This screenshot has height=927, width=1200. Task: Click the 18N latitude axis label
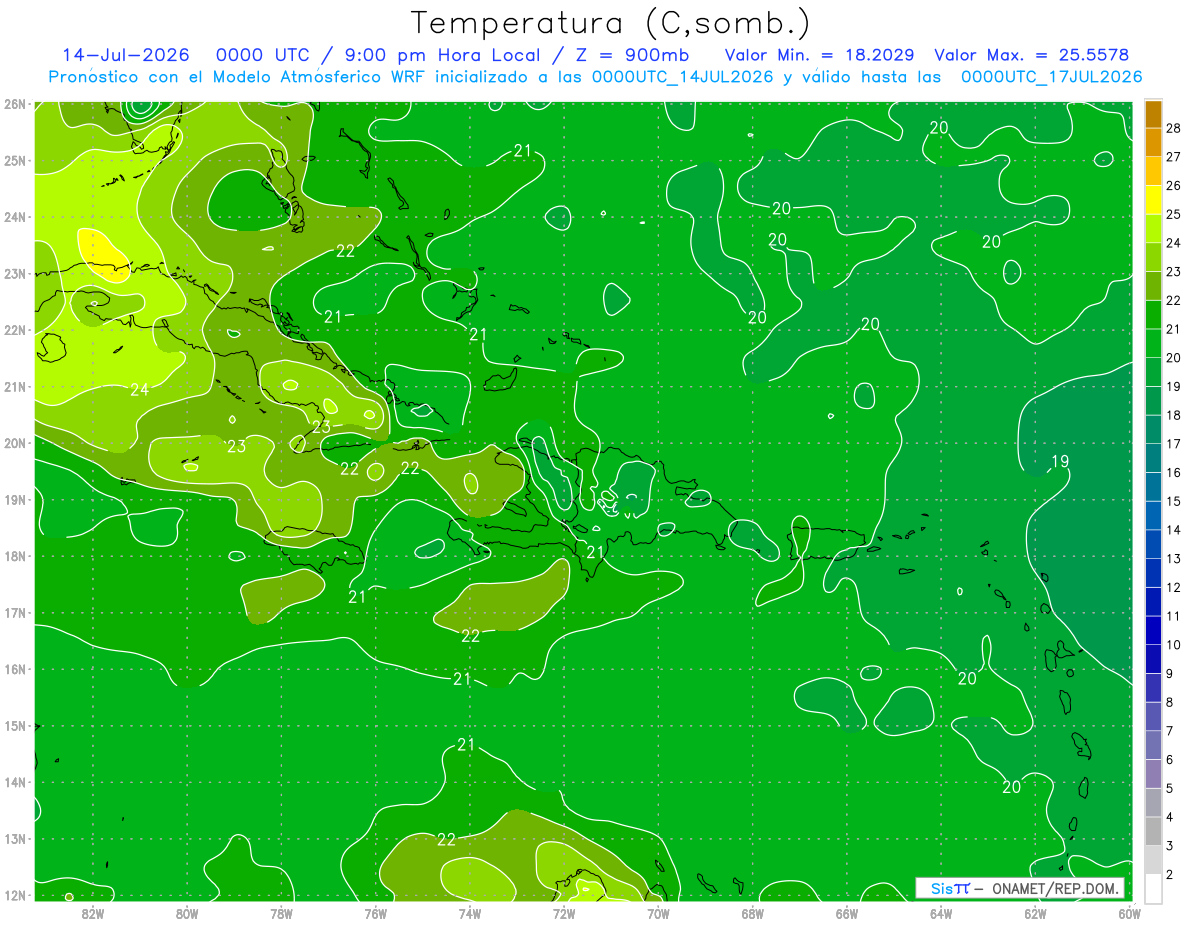point(14,556)
